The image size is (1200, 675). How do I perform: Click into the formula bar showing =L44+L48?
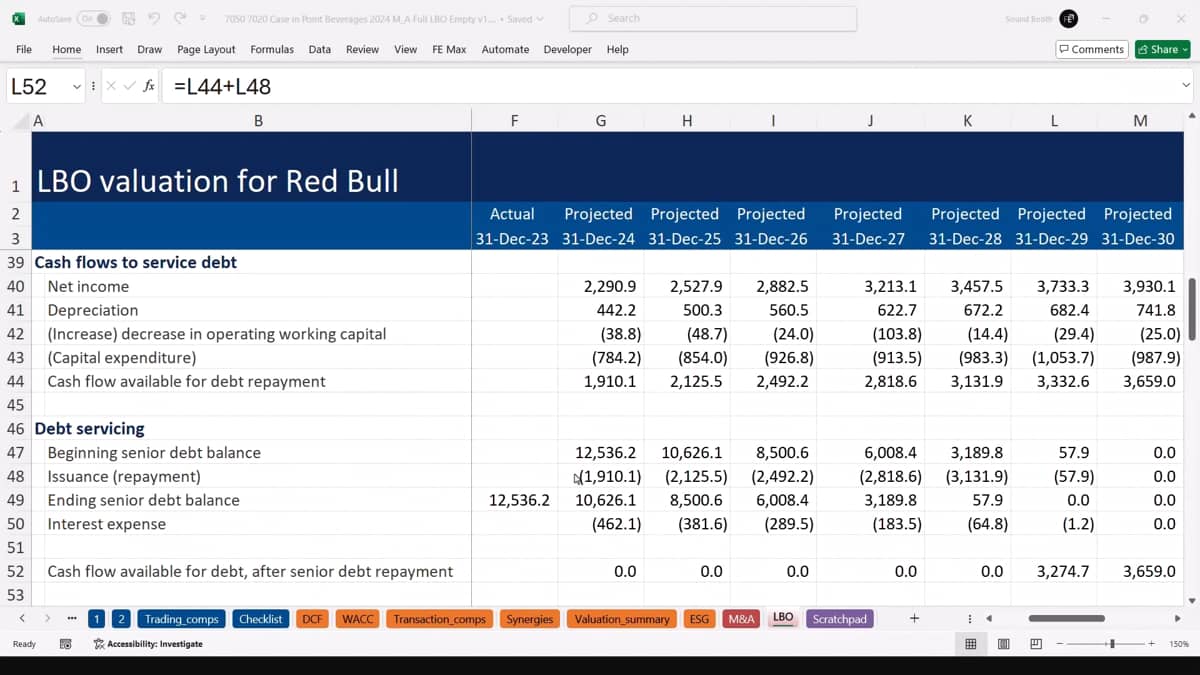[670, 87]
